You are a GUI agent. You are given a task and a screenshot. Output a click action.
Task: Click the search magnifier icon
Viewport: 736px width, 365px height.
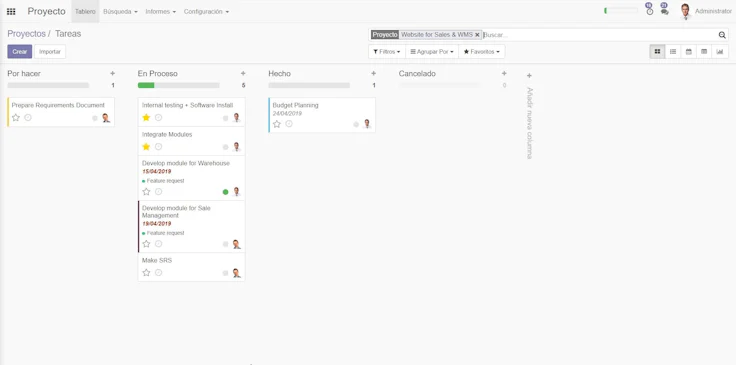coord(722,35)
